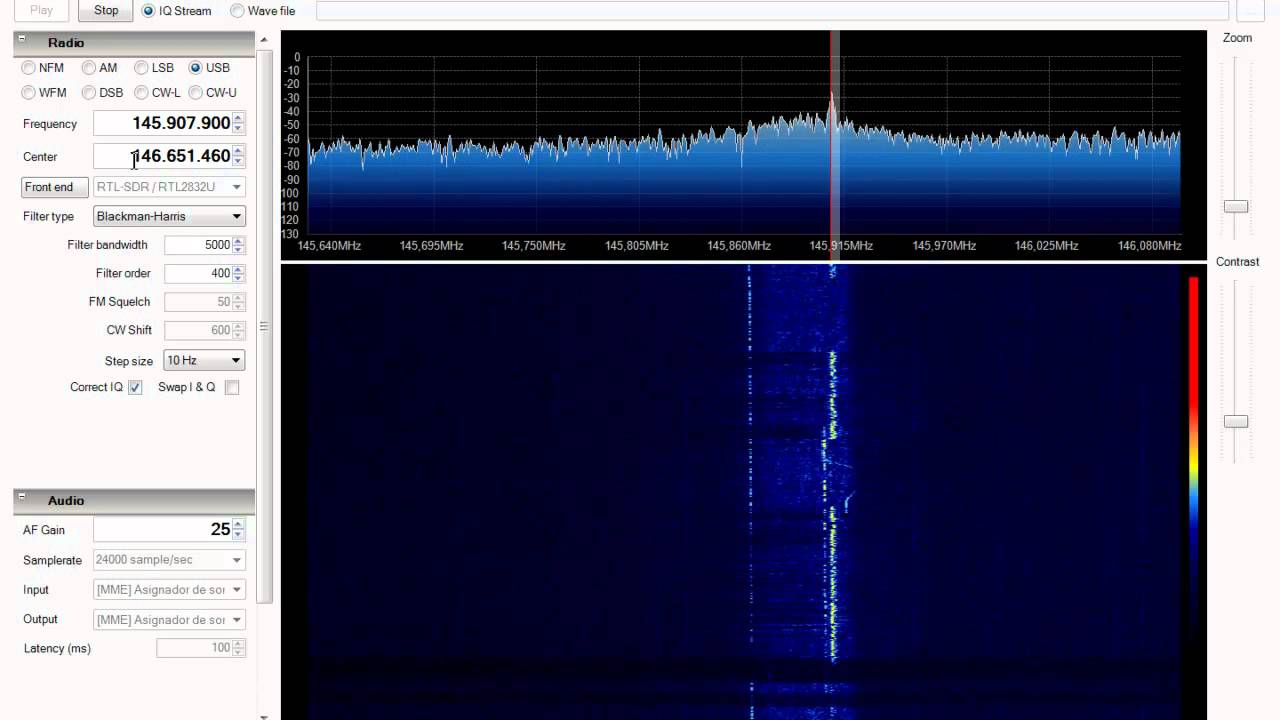Click the Stop button
The height and width of the screenshot is (720, 1280).
(106, 11)
